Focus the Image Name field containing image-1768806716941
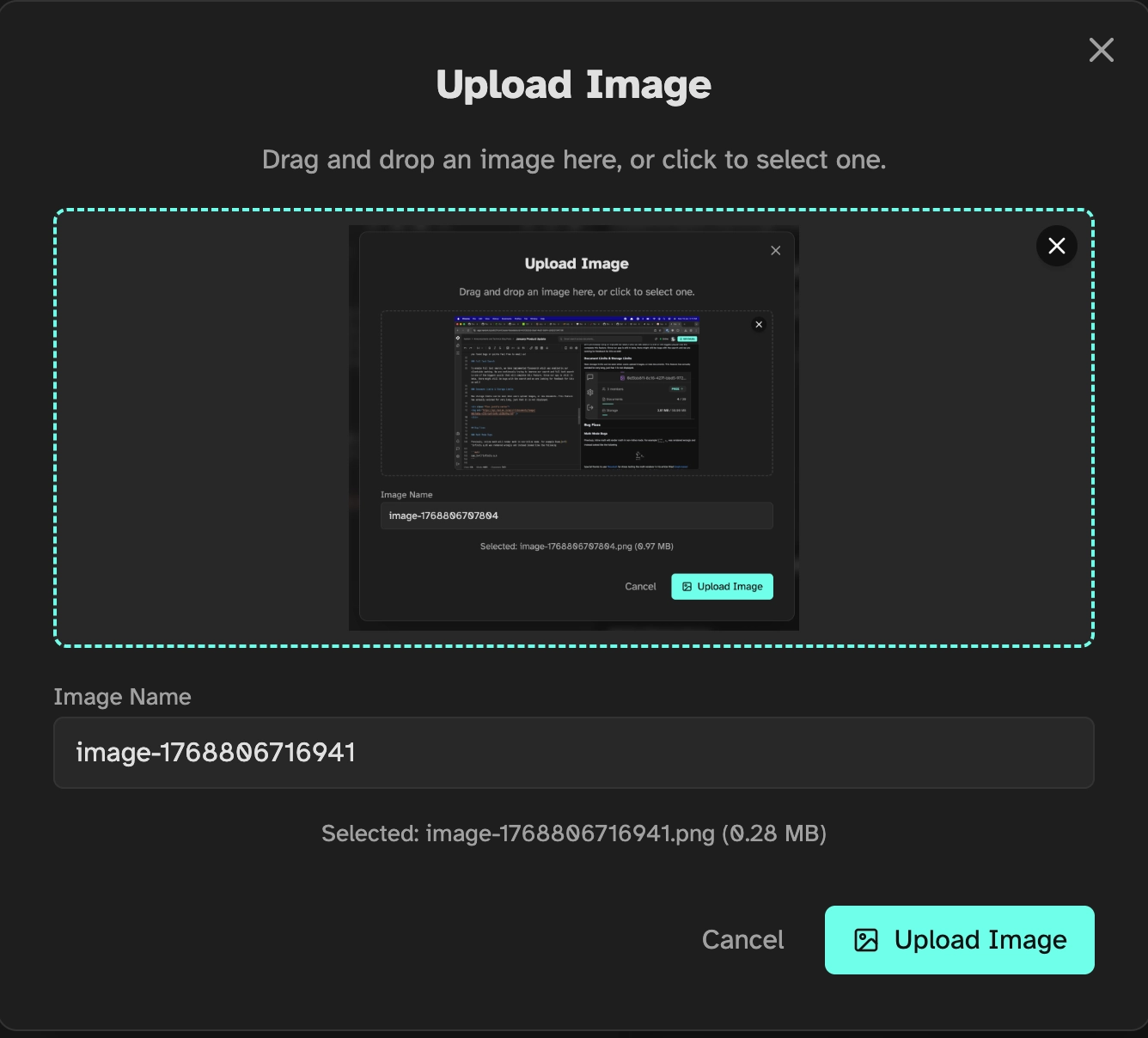Image resolution: width=1148 pixels, height=1038 pixels. pos(573,753)
